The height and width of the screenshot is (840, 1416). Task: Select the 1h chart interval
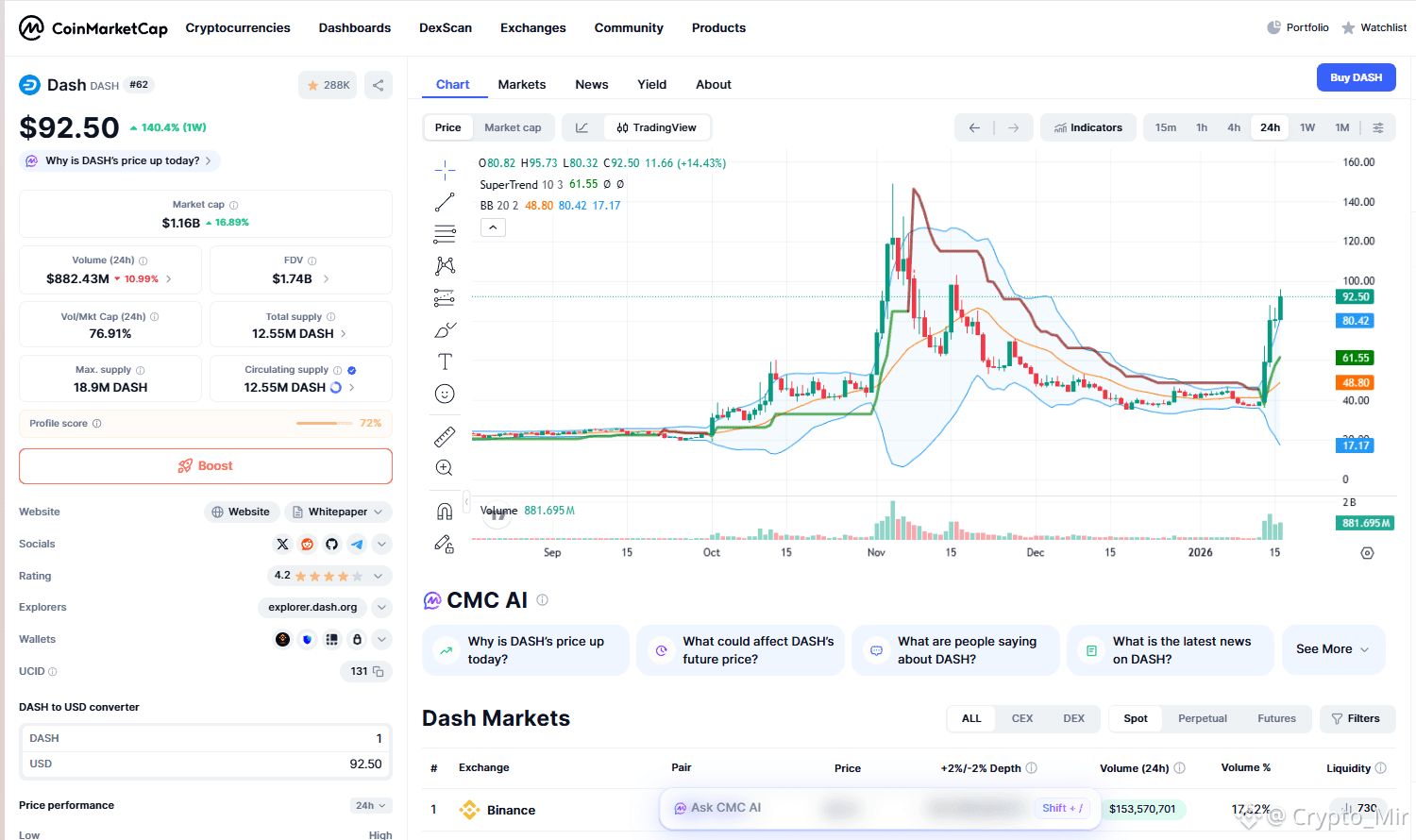click(1202, 127)
